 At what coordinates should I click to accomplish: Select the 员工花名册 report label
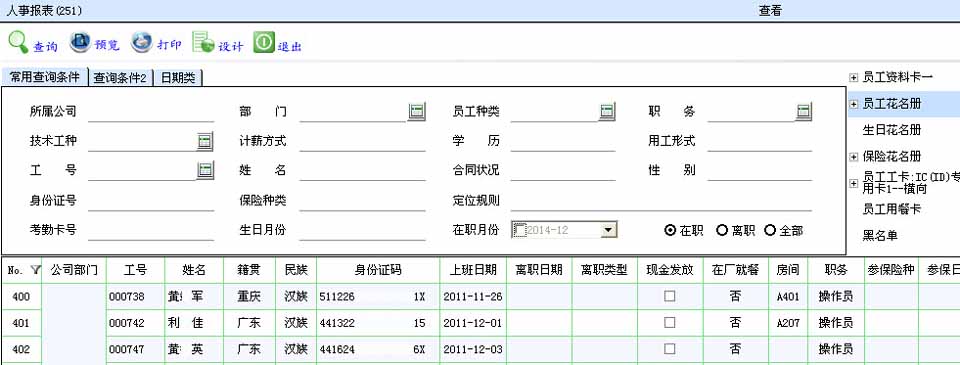coord(891,105)
